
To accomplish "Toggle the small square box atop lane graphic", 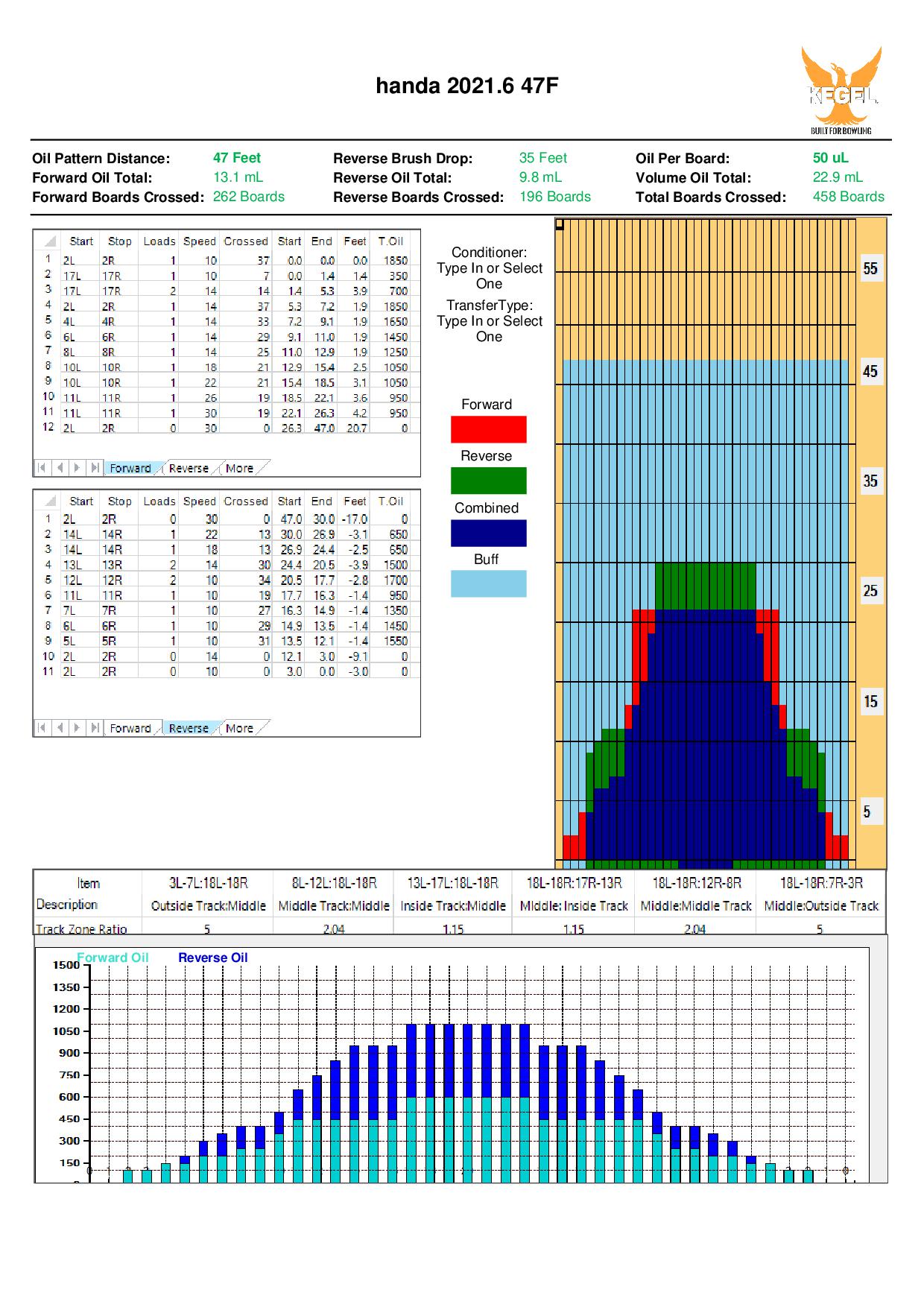I will pos(560,224).
